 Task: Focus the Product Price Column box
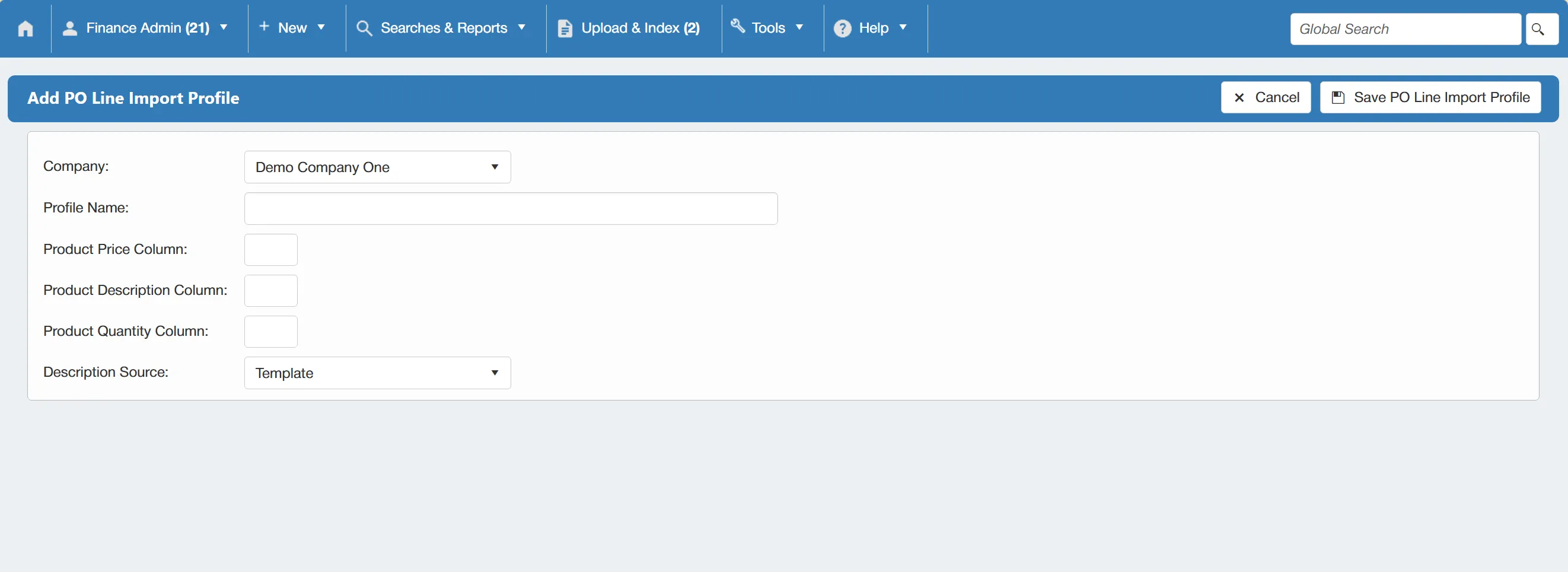click(x=271, y=250)
